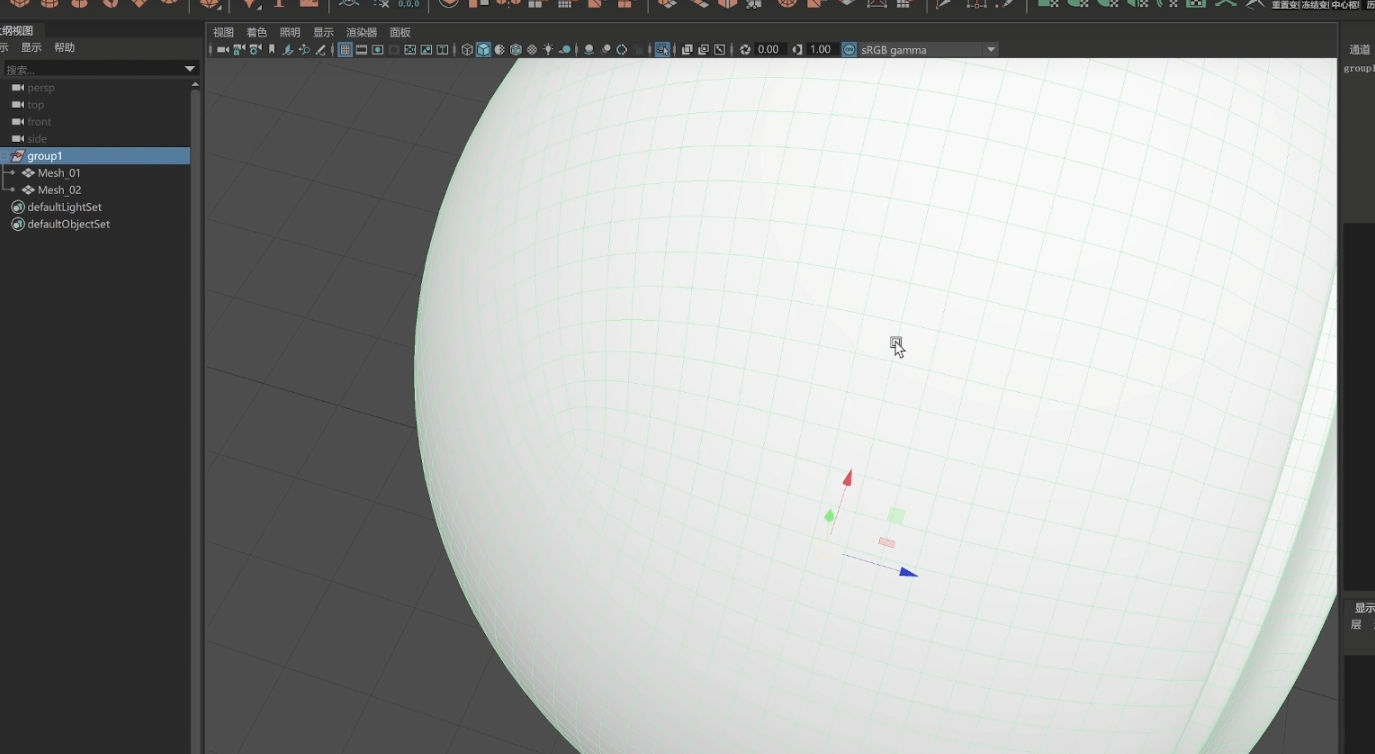Select defaultObjectSet in the outliner
Viewport: 1375px width, 754px height.
tap(68, 224)
